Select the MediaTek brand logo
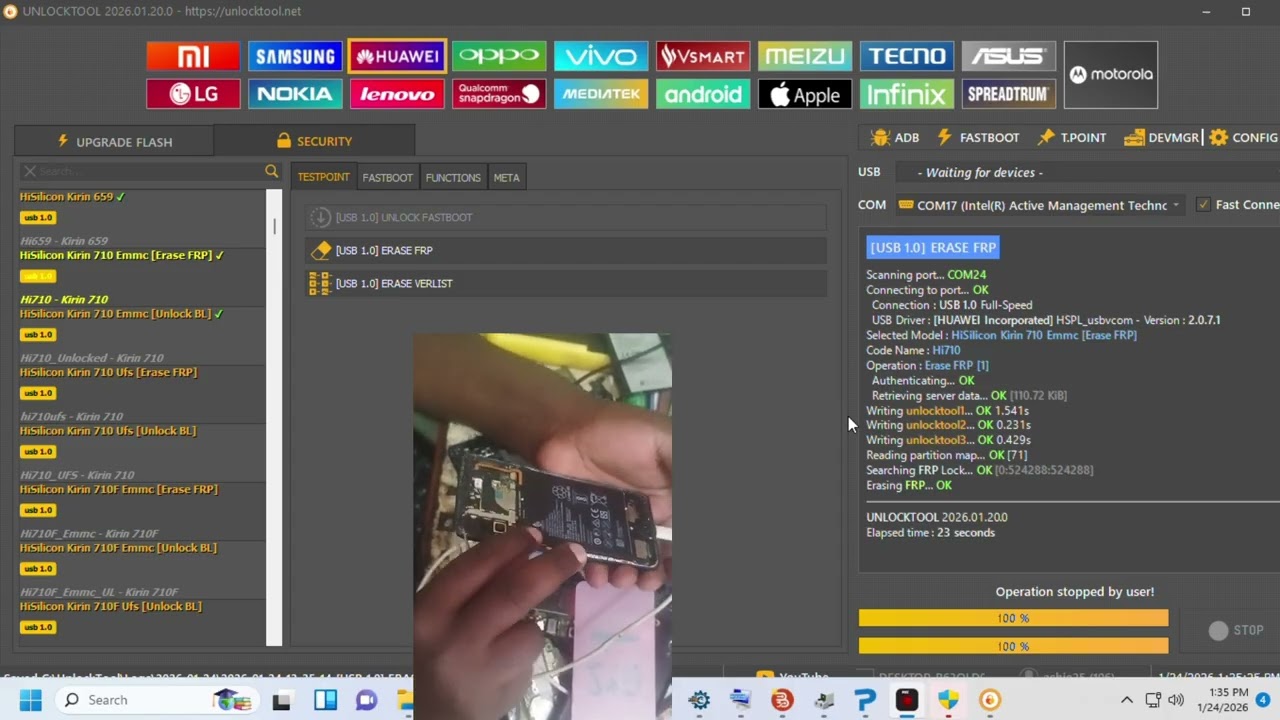 click(x=601, y=94)
